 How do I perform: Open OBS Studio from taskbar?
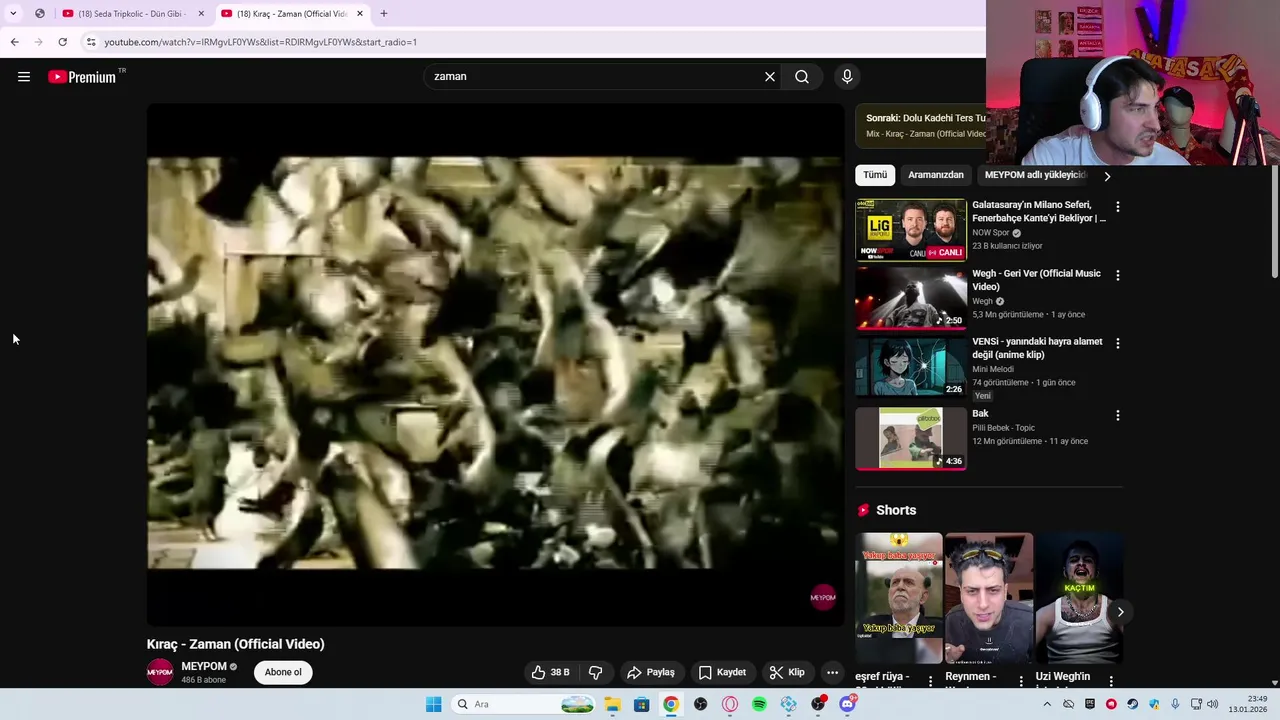(700, 704)
